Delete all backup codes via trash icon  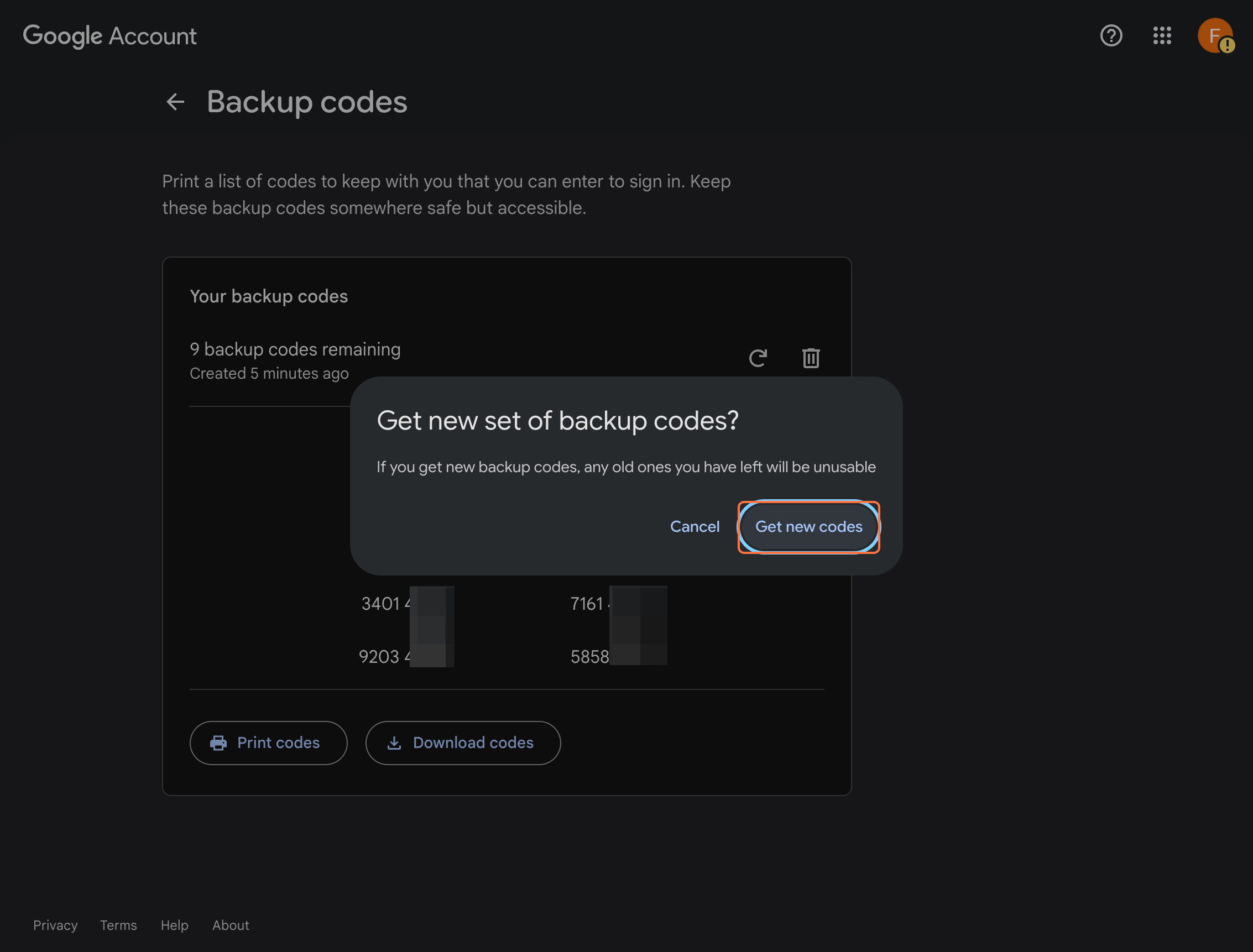(x=811, y=358)
